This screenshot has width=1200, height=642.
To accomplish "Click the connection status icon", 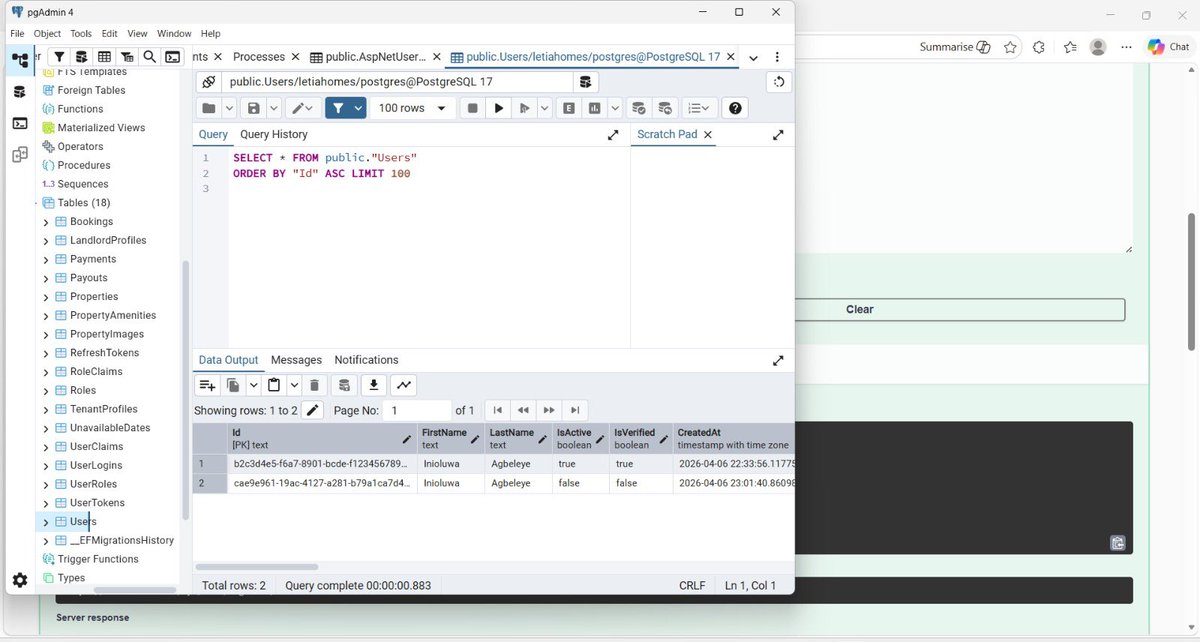I will (207, 82).
